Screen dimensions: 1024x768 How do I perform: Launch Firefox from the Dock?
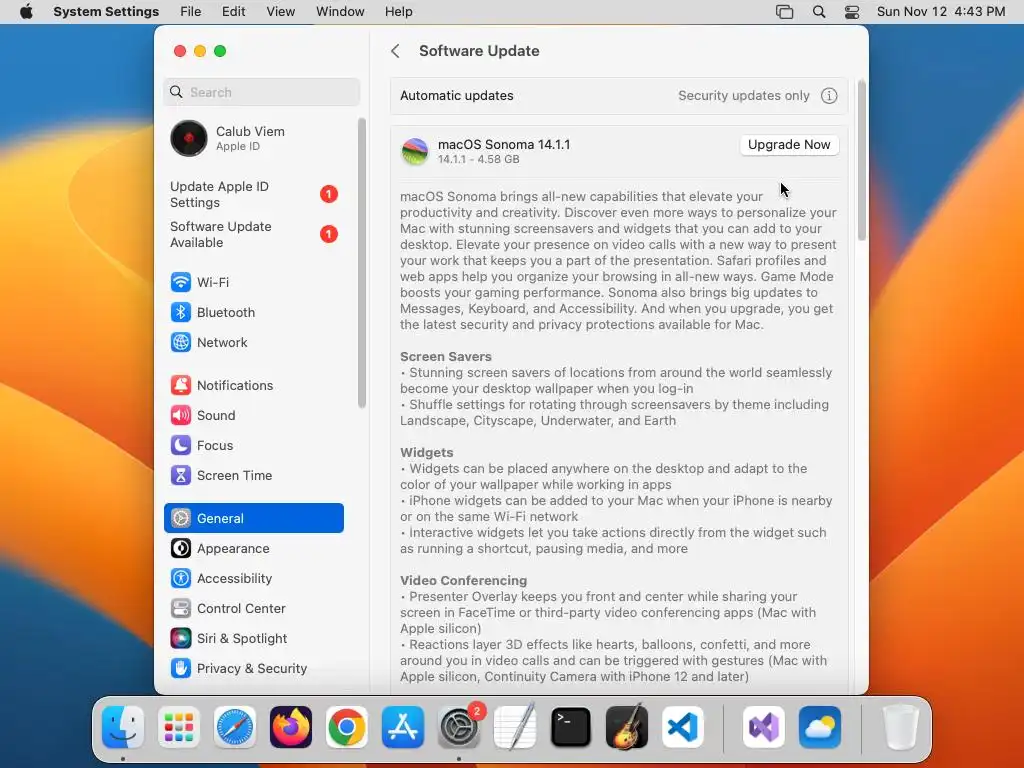[291, 727]
